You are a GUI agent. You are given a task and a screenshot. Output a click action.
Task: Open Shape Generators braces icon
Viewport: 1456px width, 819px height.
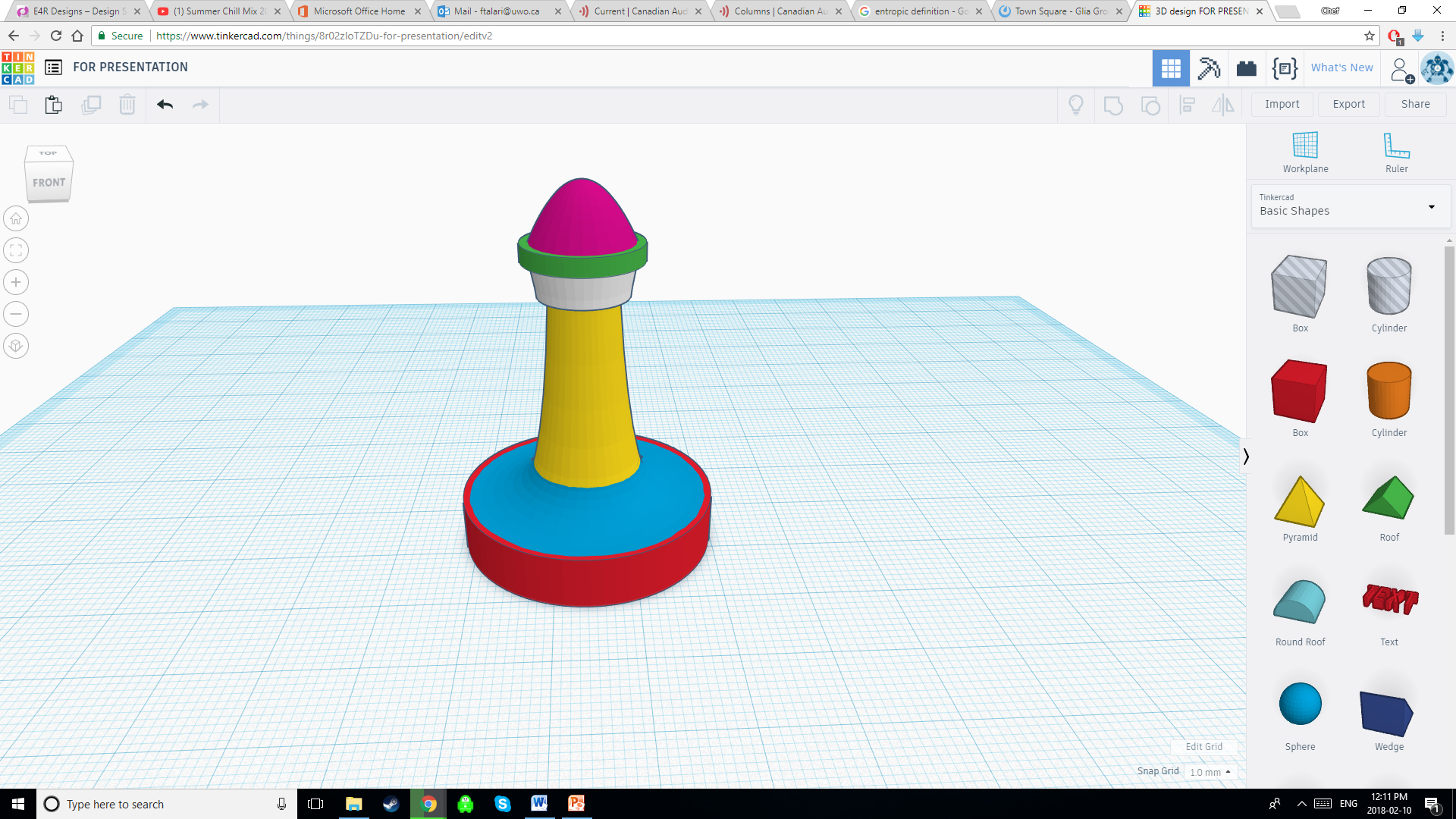click(1285, 68)
